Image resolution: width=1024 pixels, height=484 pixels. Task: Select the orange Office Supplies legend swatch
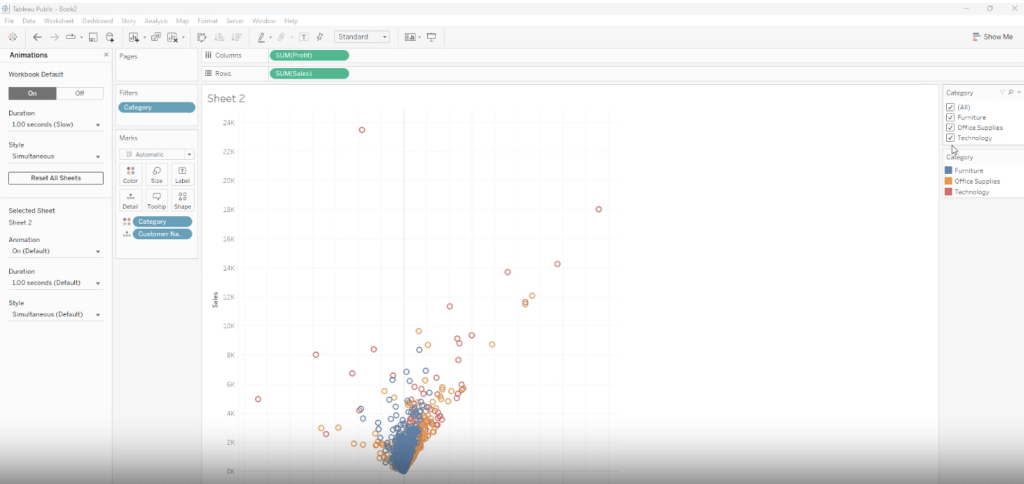tap(949, 181)
